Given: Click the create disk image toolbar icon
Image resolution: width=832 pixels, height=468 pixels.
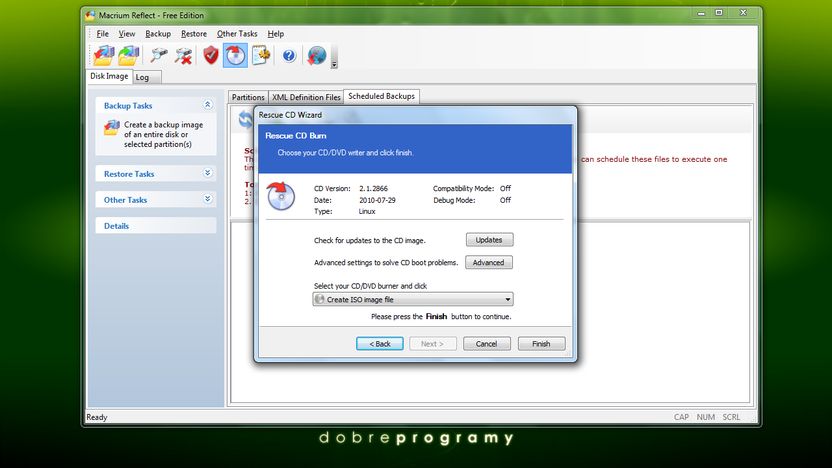Looking at the screenshot, I should coord(103,55).
